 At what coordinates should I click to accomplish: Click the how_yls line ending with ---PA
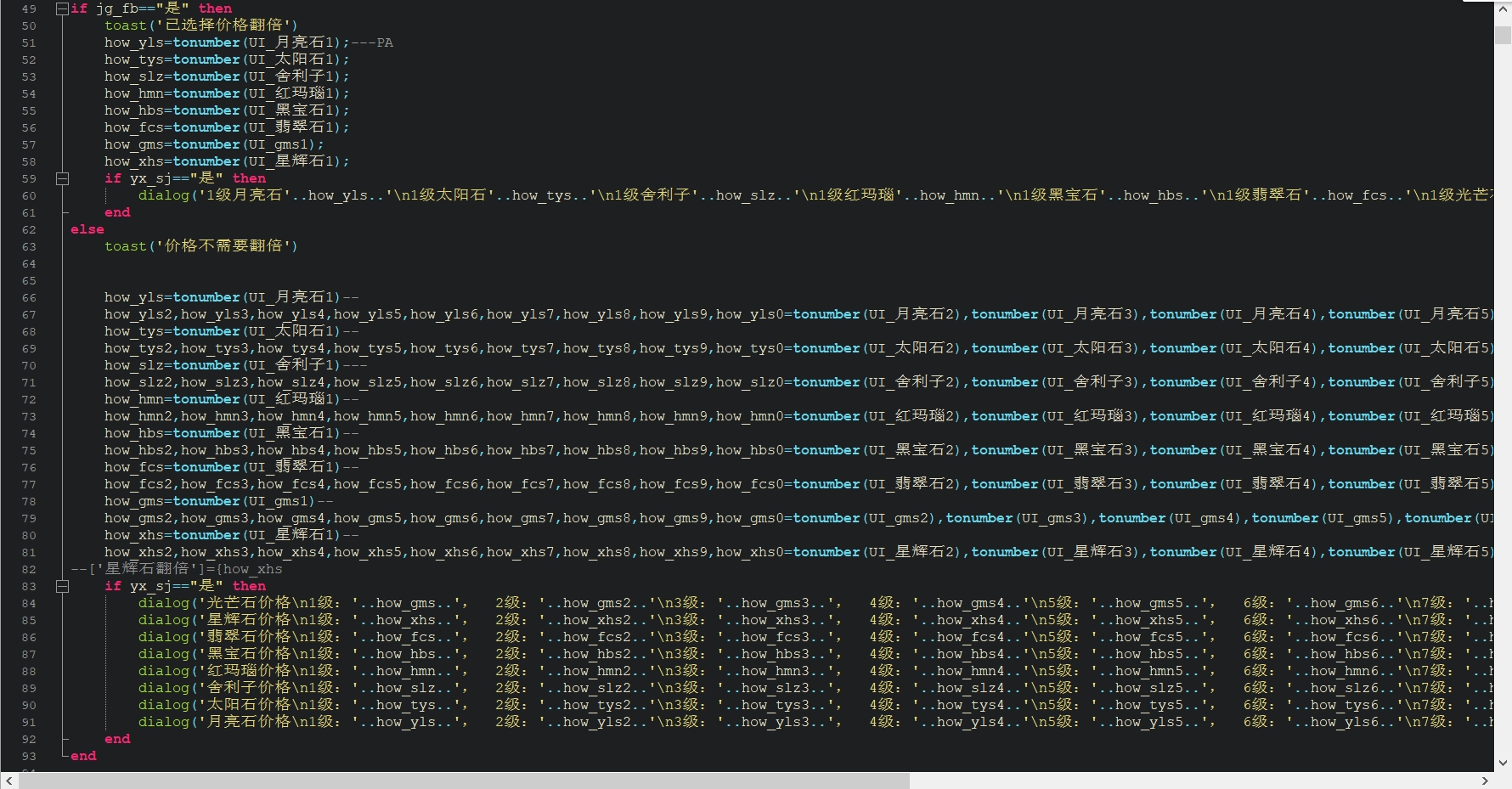pyautogui.click(x=249, y=42)
